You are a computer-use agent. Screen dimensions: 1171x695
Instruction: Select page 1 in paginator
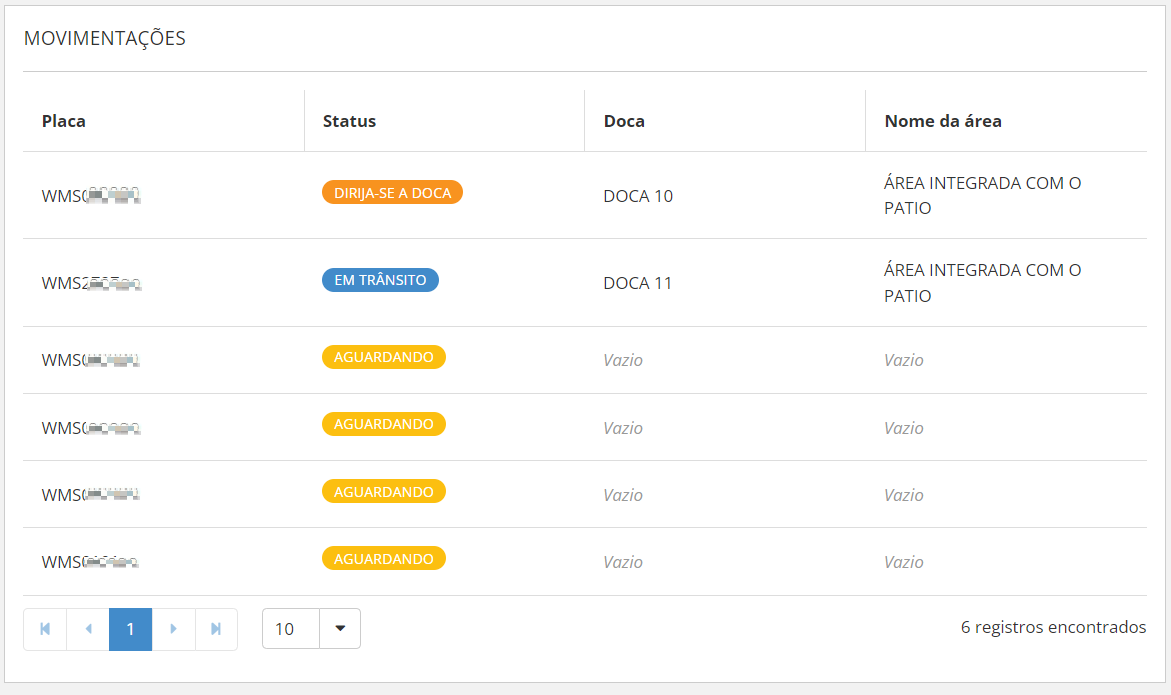tap(130, 629)
